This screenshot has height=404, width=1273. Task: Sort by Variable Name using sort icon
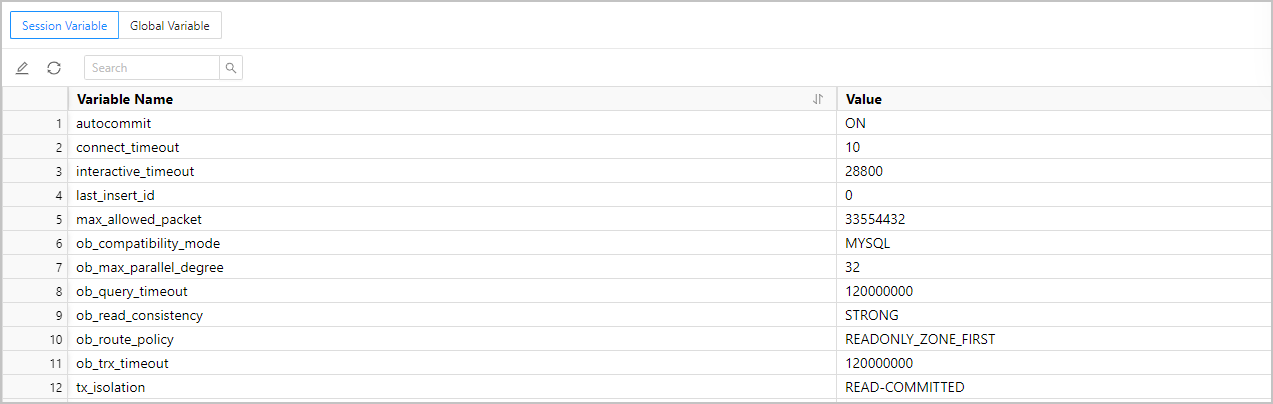[818, 99]
